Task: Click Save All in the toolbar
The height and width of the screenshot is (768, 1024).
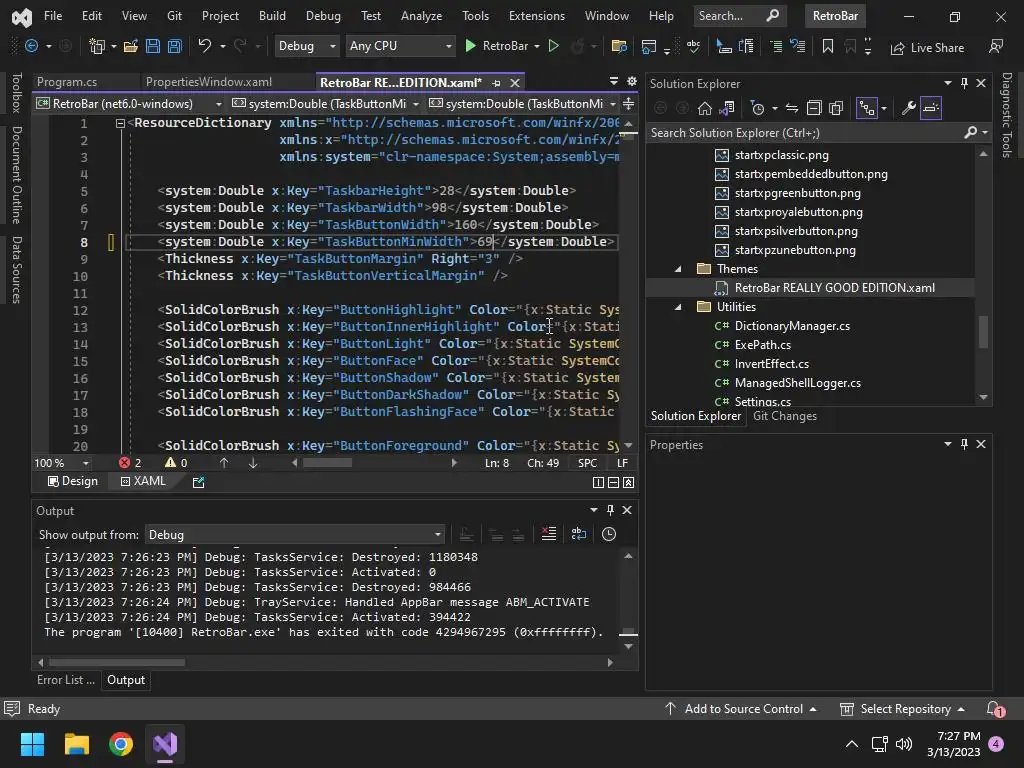Action: click(x=175, y=46)
